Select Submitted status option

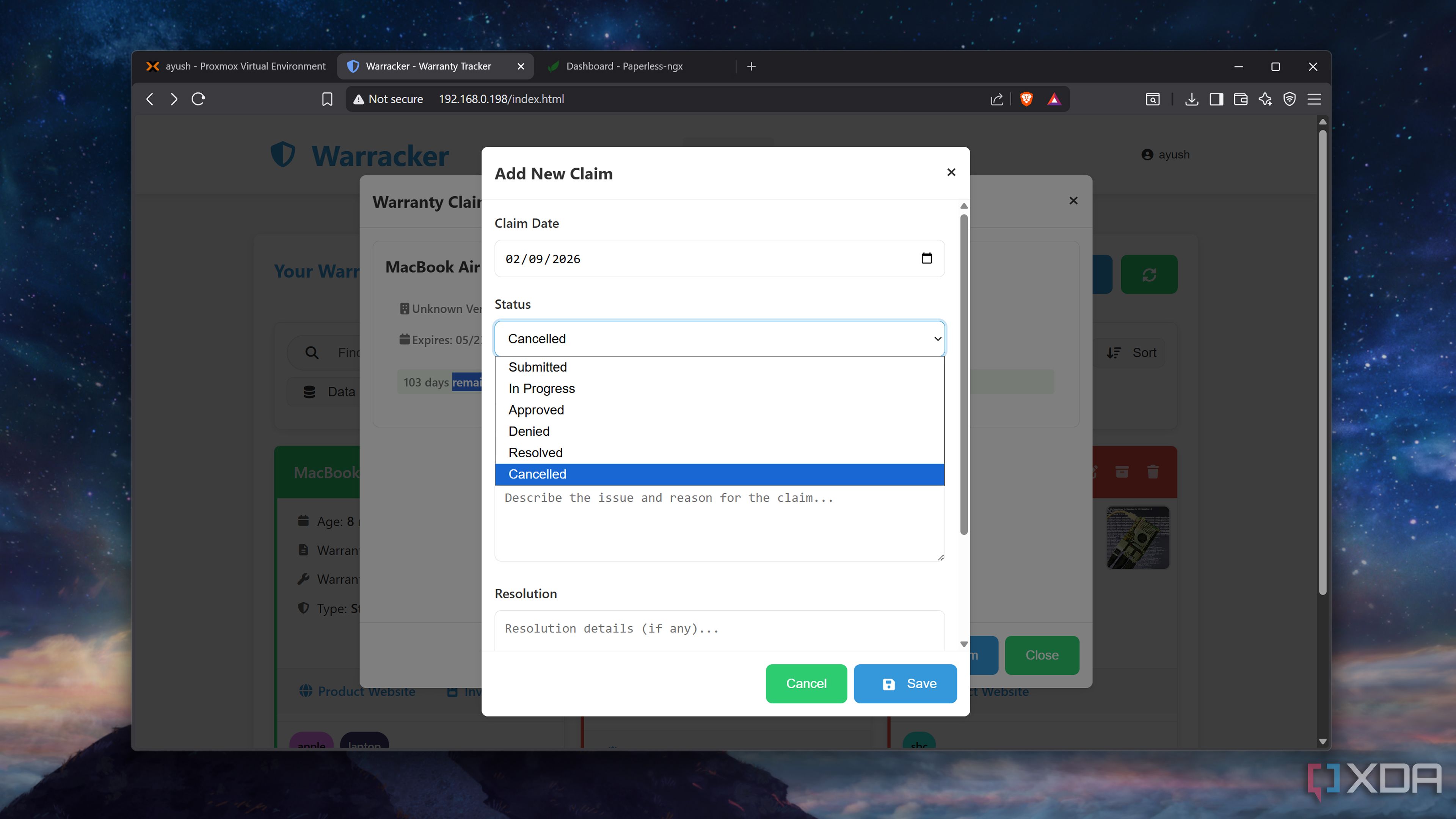tap(720, 367)
